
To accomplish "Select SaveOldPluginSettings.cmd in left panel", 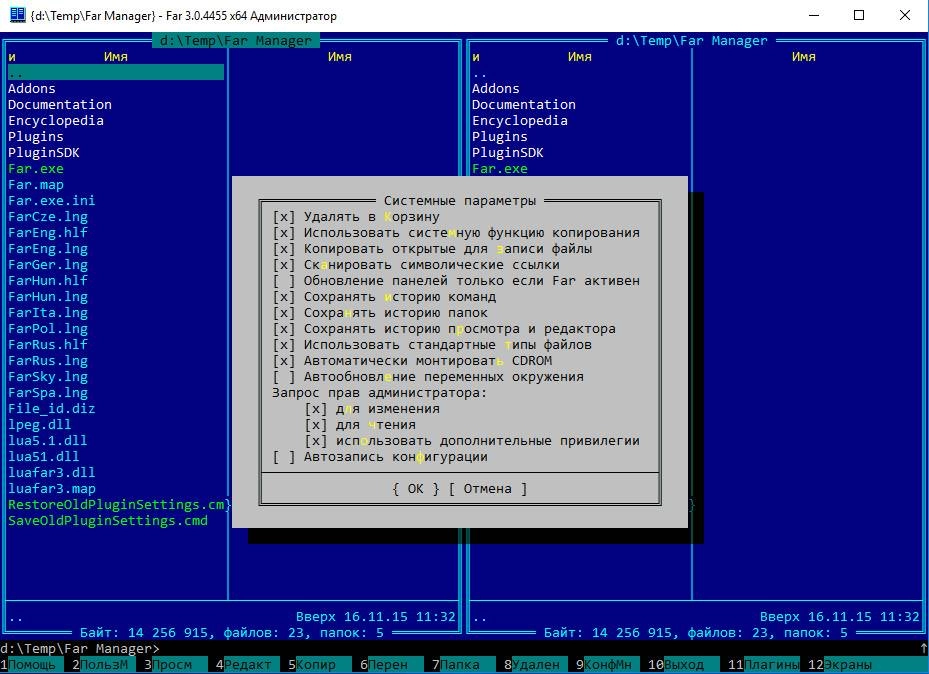I will (108, 521).
